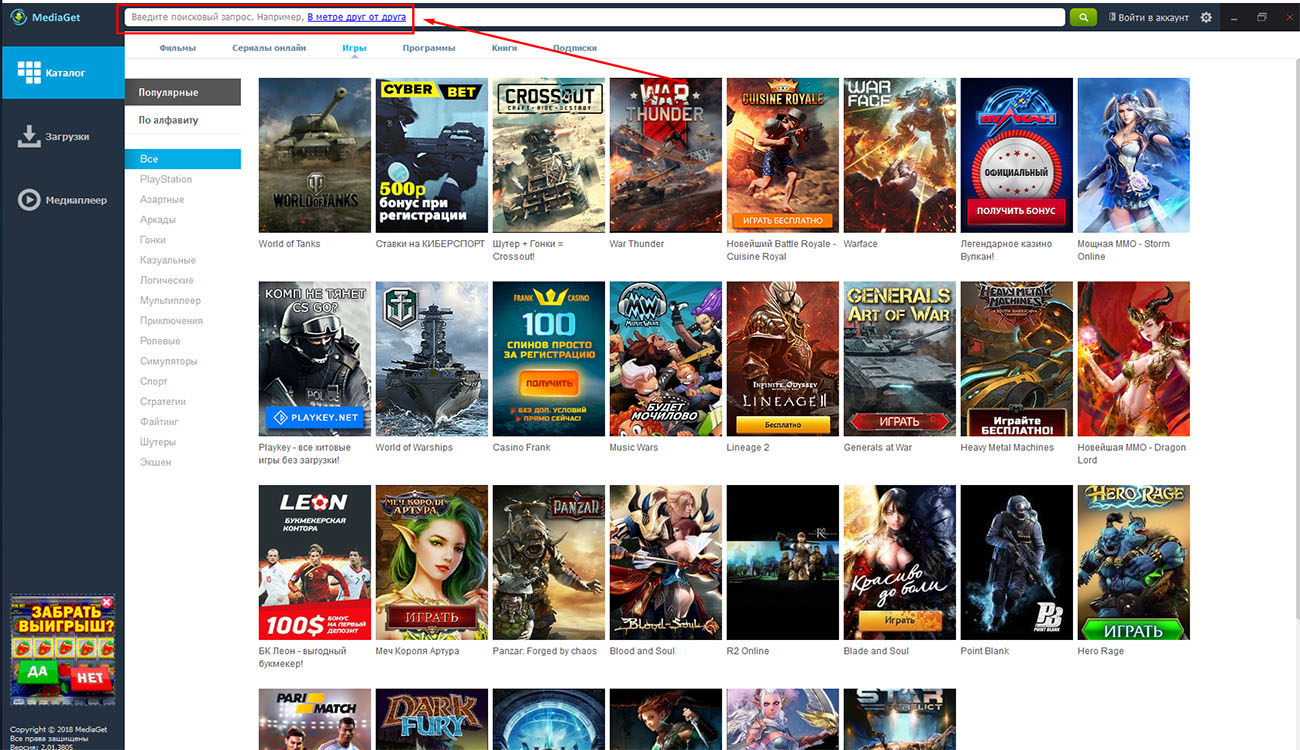Open the Heavy Metal Machines thumbnail
Screen dimensions: 1300x750
[x=1017, y=359]
